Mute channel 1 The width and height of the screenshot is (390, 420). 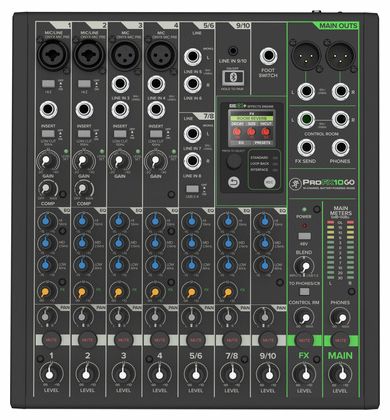(52, 340)
